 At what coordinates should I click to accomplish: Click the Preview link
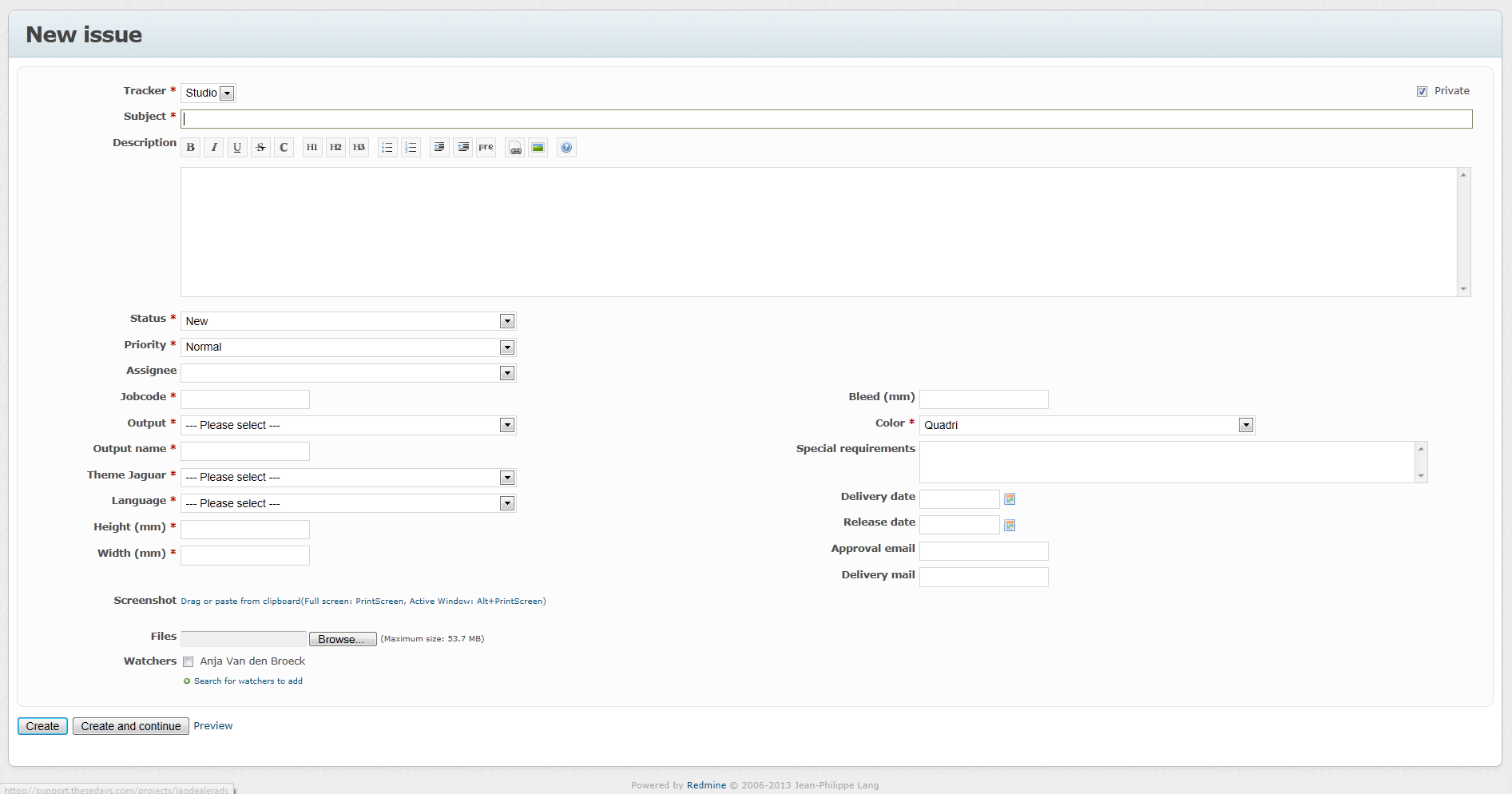click(213, 726)
